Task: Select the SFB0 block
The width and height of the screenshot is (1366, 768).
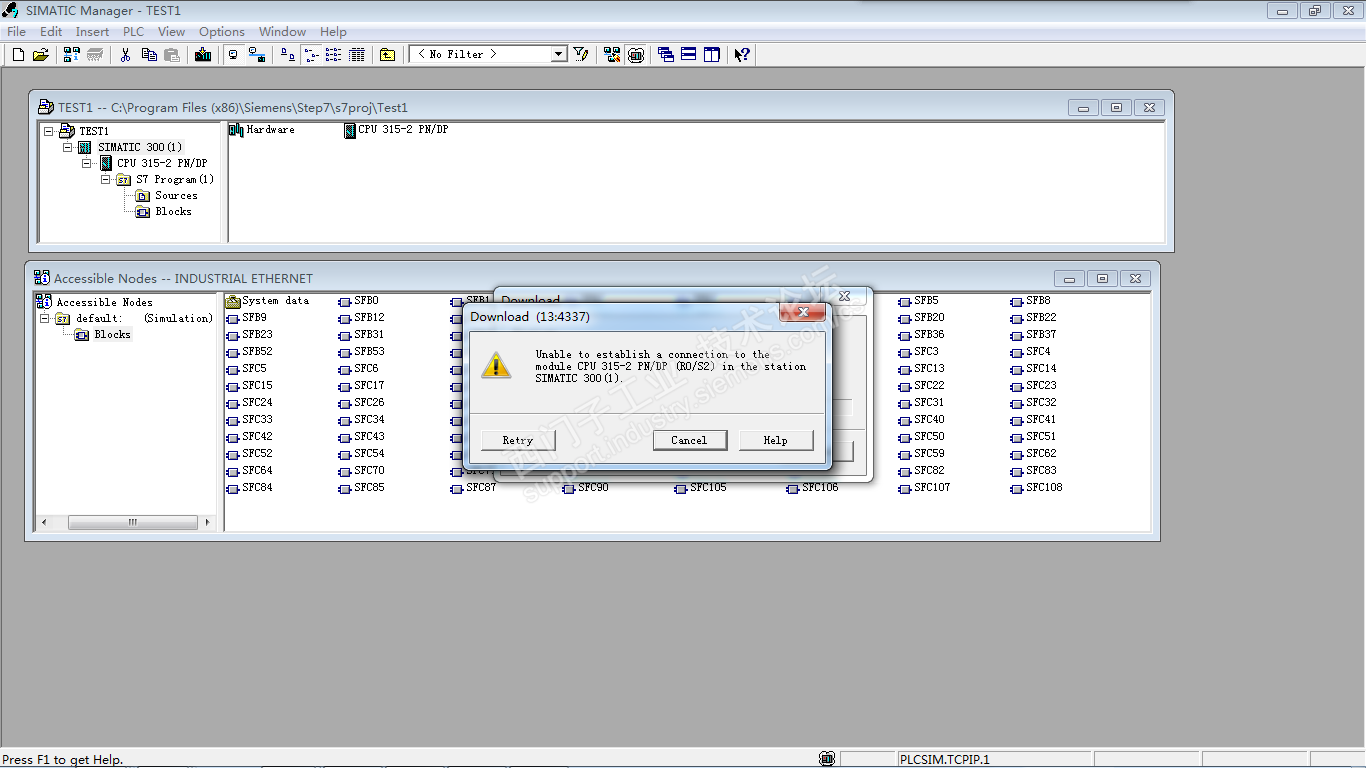Action: [359, 301]
